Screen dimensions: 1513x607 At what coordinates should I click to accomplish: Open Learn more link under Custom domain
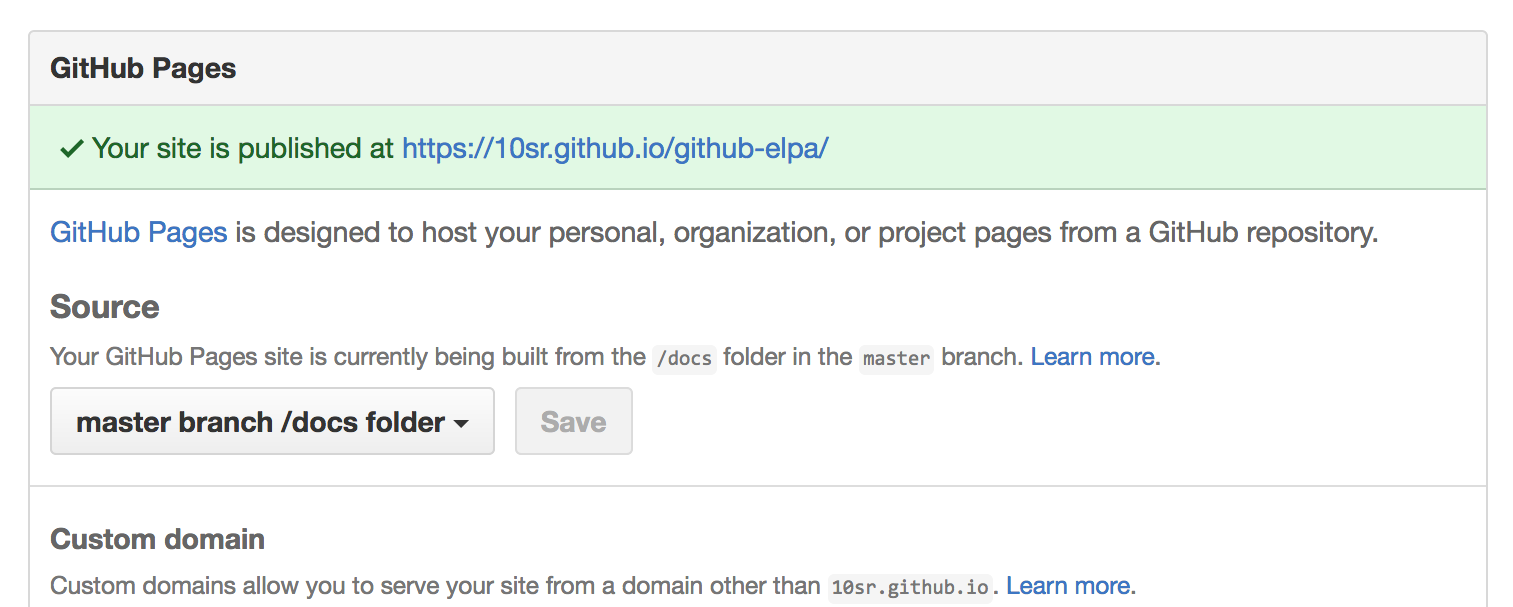[1068, 586]
